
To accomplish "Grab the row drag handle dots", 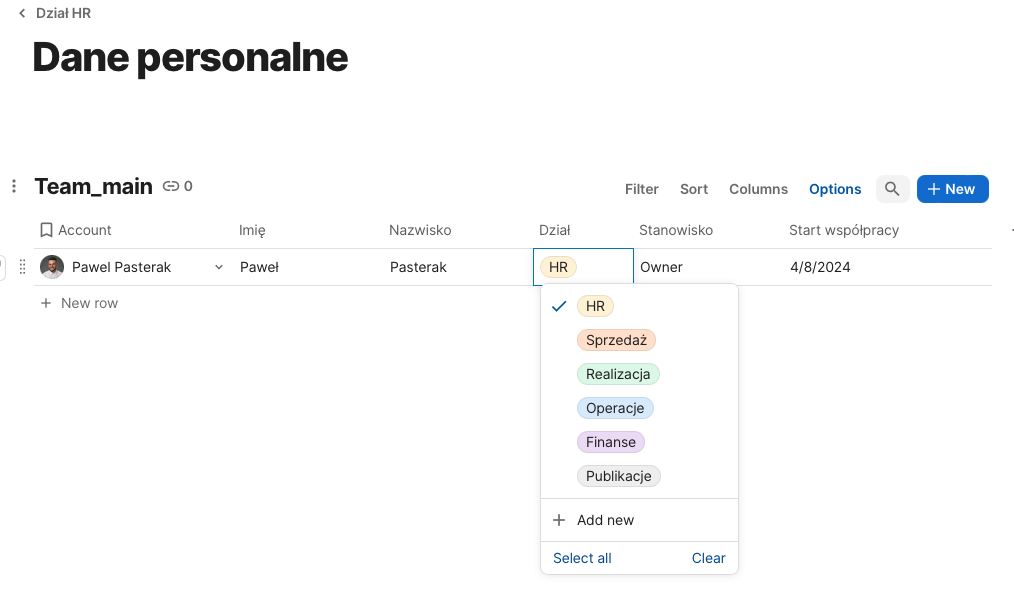I will (23, 267).
